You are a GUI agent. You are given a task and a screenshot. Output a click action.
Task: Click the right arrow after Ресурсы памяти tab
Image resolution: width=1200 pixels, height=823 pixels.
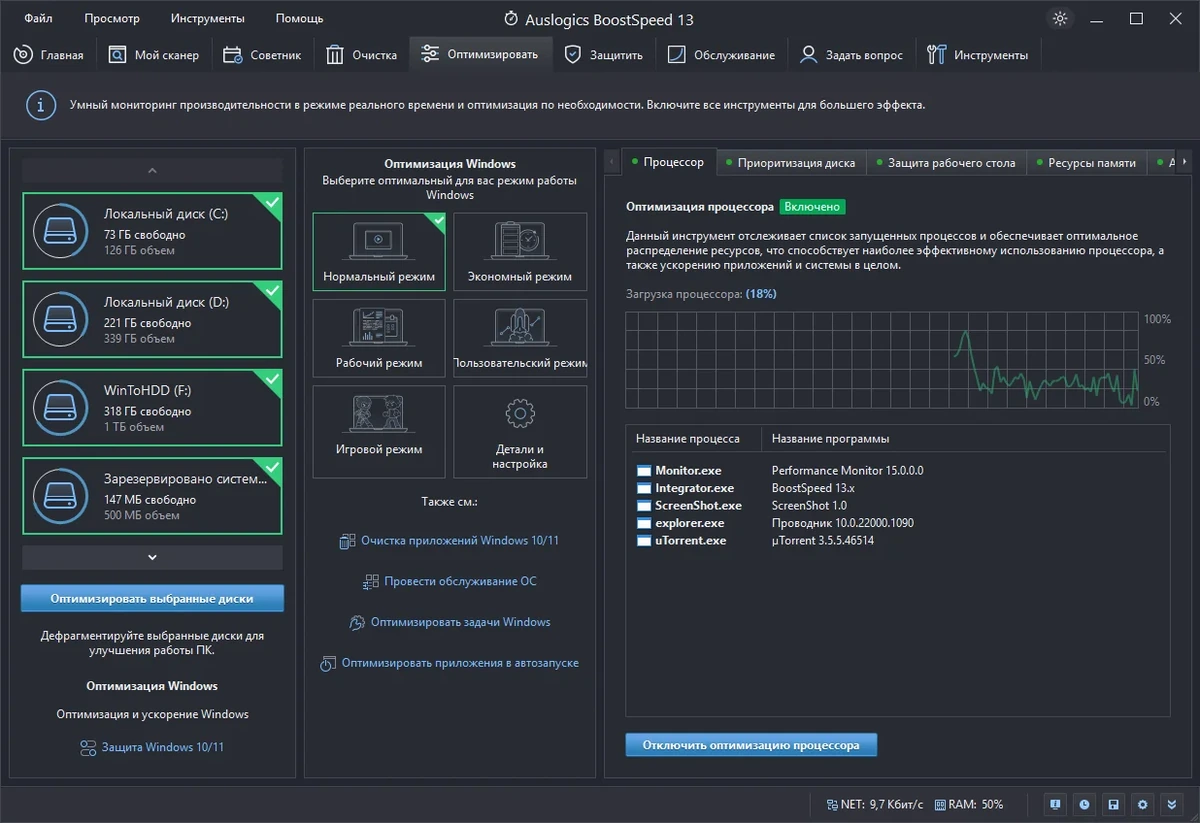[x=1185, y=161]
